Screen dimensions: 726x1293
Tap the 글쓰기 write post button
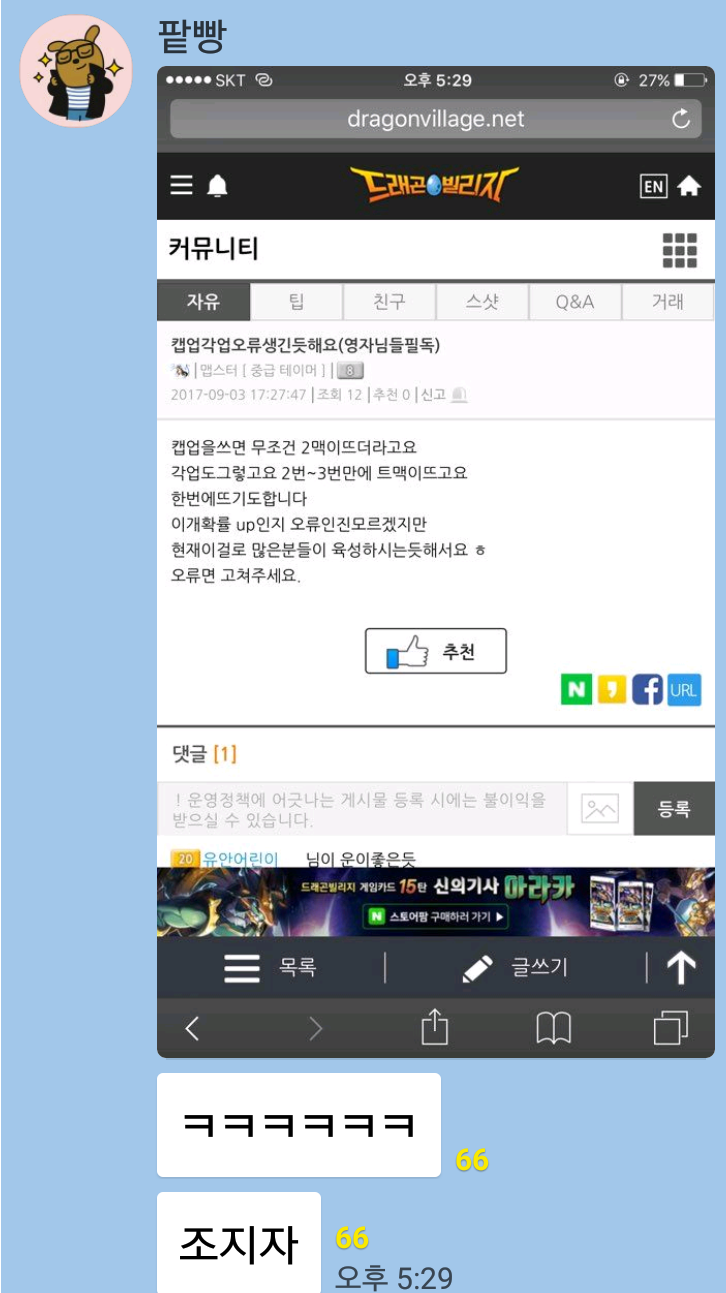coord(515,968)
